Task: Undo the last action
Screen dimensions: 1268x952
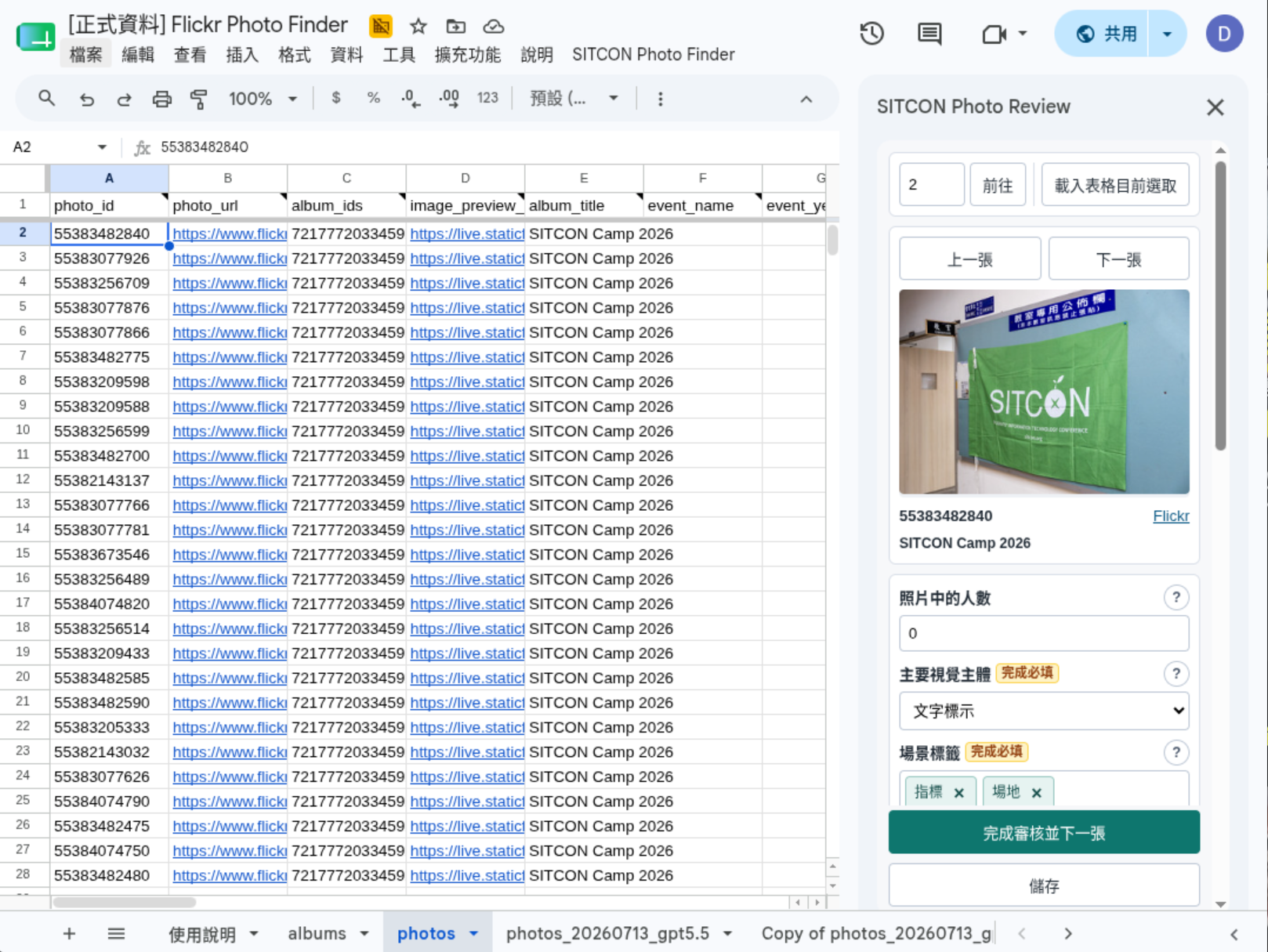Action: [x=87, y=99]
